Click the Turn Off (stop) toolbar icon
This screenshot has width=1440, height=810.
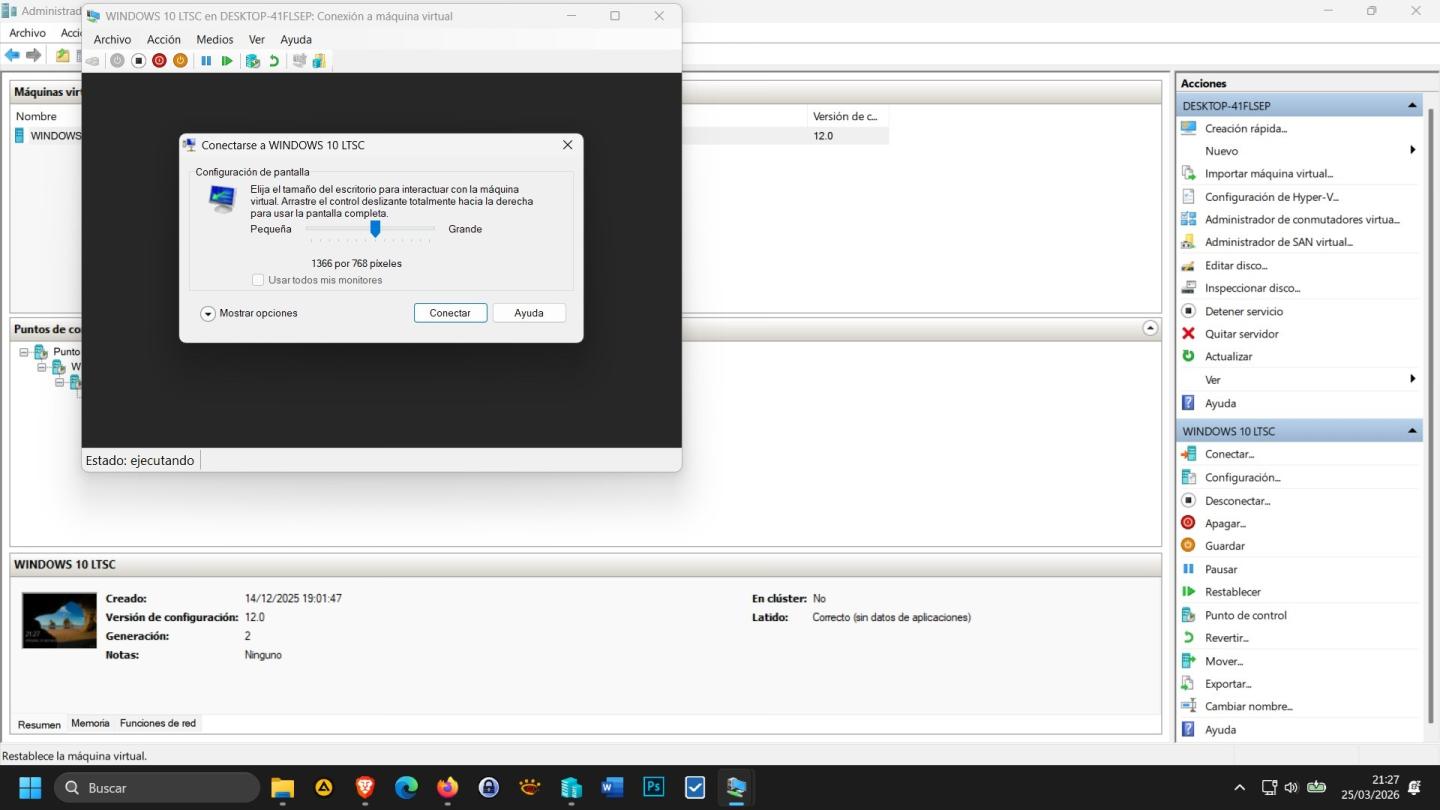coord(139,61)
